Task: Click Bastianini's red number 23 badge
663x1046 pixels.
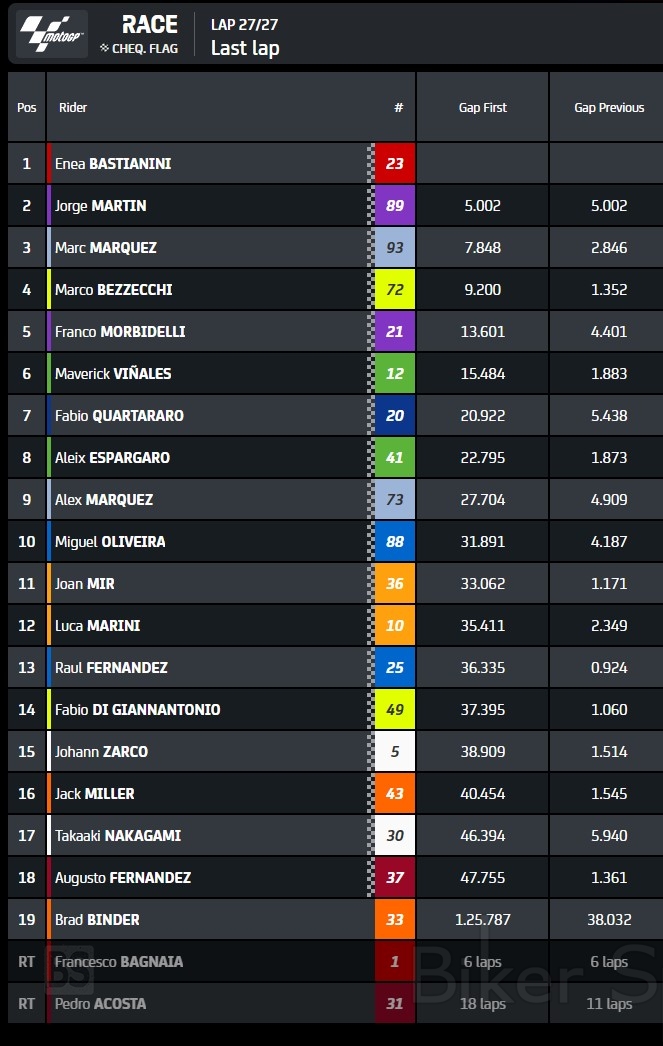Action: (394, 164)
